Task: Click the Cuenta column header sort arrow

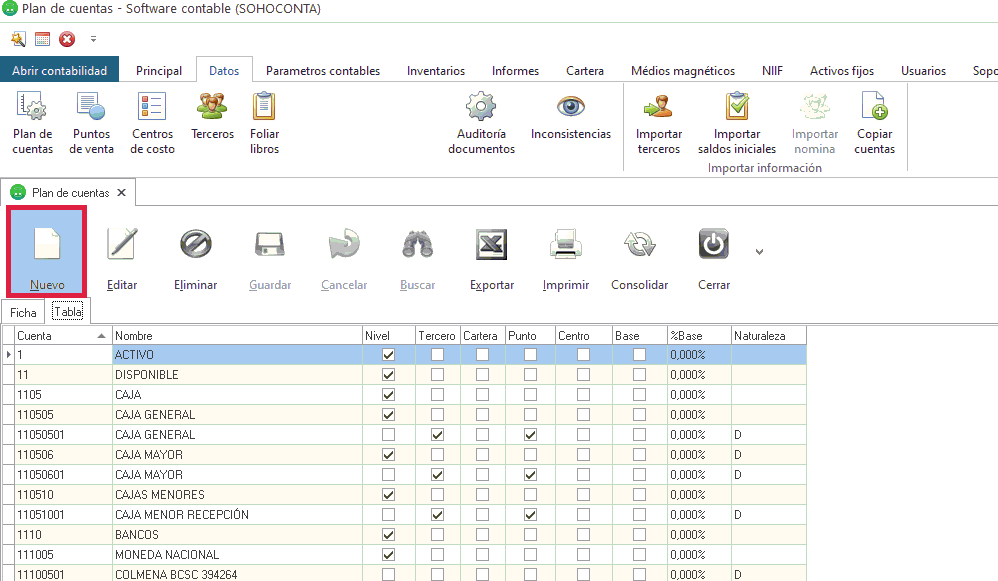Action: 101,336
